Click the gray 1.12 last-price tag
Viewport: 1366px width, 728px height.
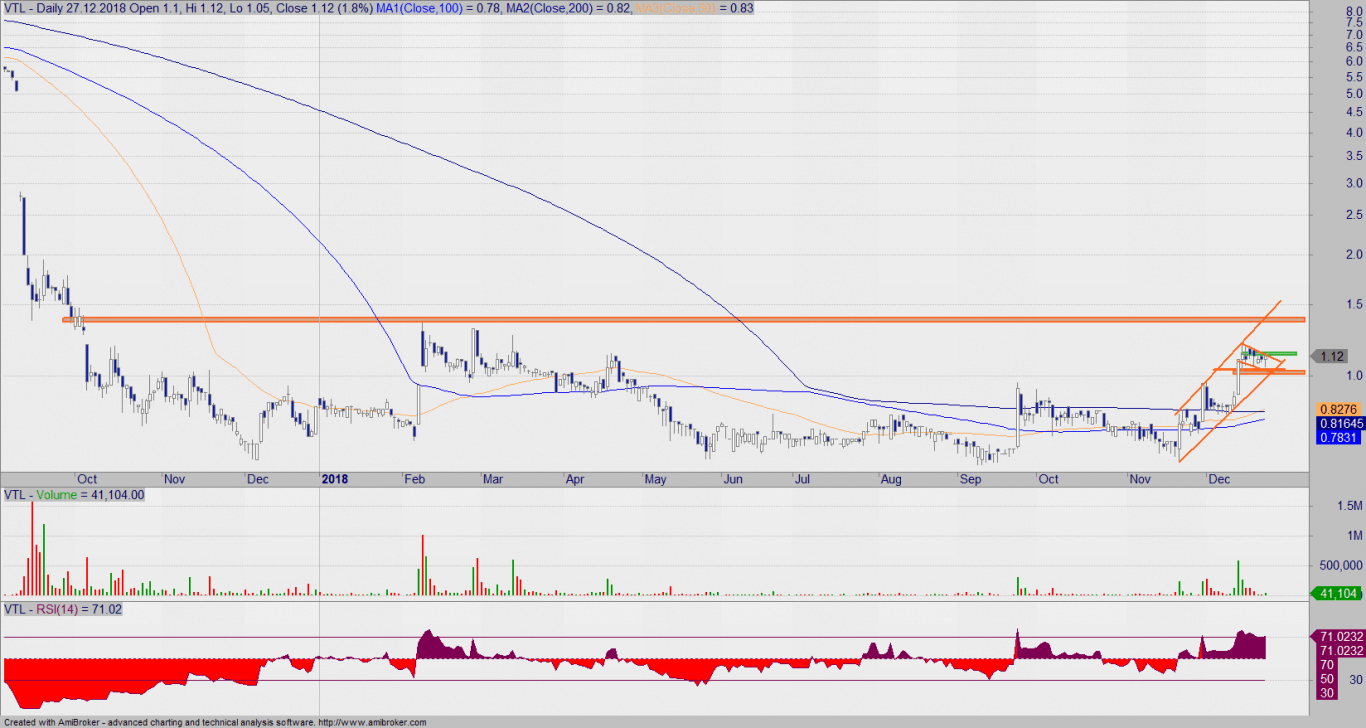1332,356
